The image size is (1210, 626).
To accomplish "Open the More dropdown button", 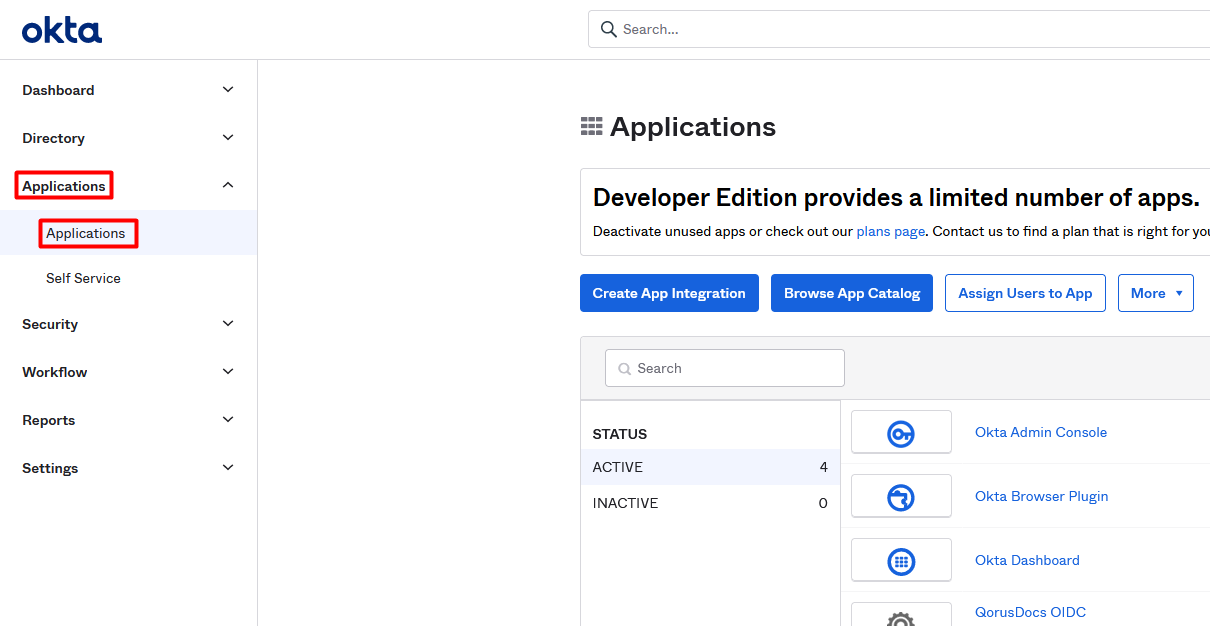I will 1155,293.
